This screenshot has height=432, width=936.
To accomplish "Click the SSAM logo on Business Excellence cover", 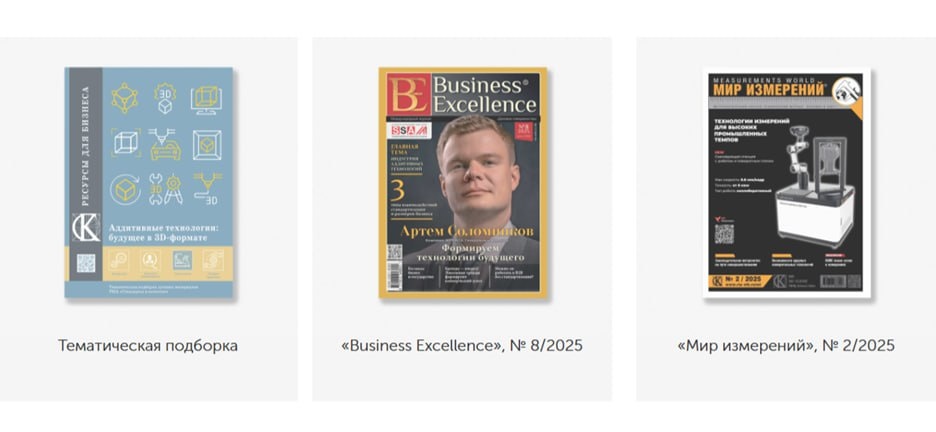I will (x=409, y=131).
